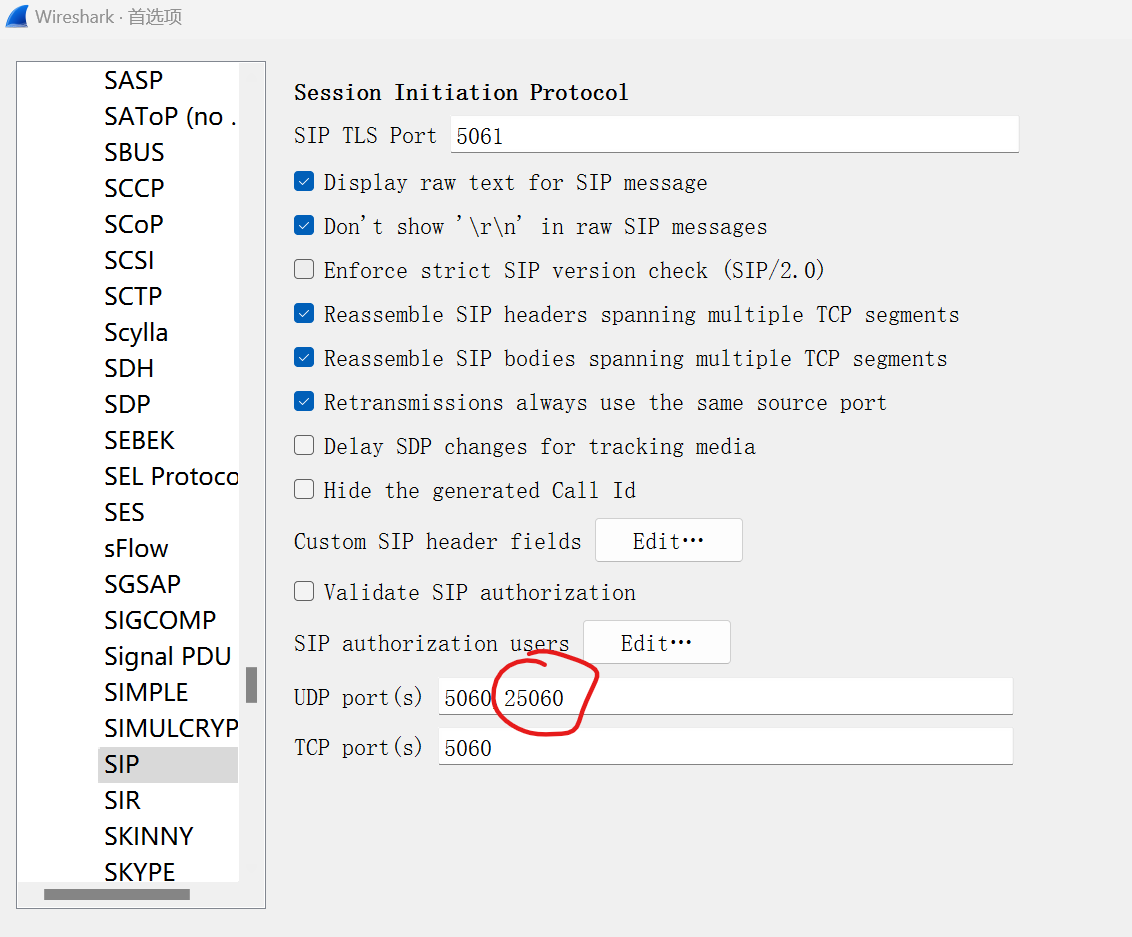The width and height of the screenshot is (1132, 937).
Task: Uncheck Retransmissions always use same source port
Action: [304, 402]
